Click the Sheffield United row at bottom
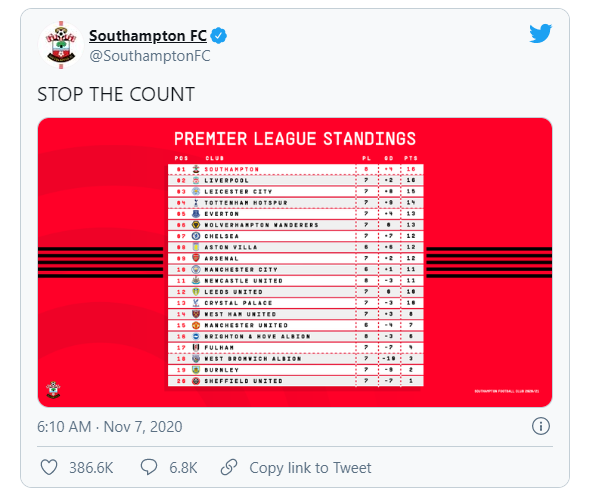This screenshot has height=498, width=594. [295, 381]
